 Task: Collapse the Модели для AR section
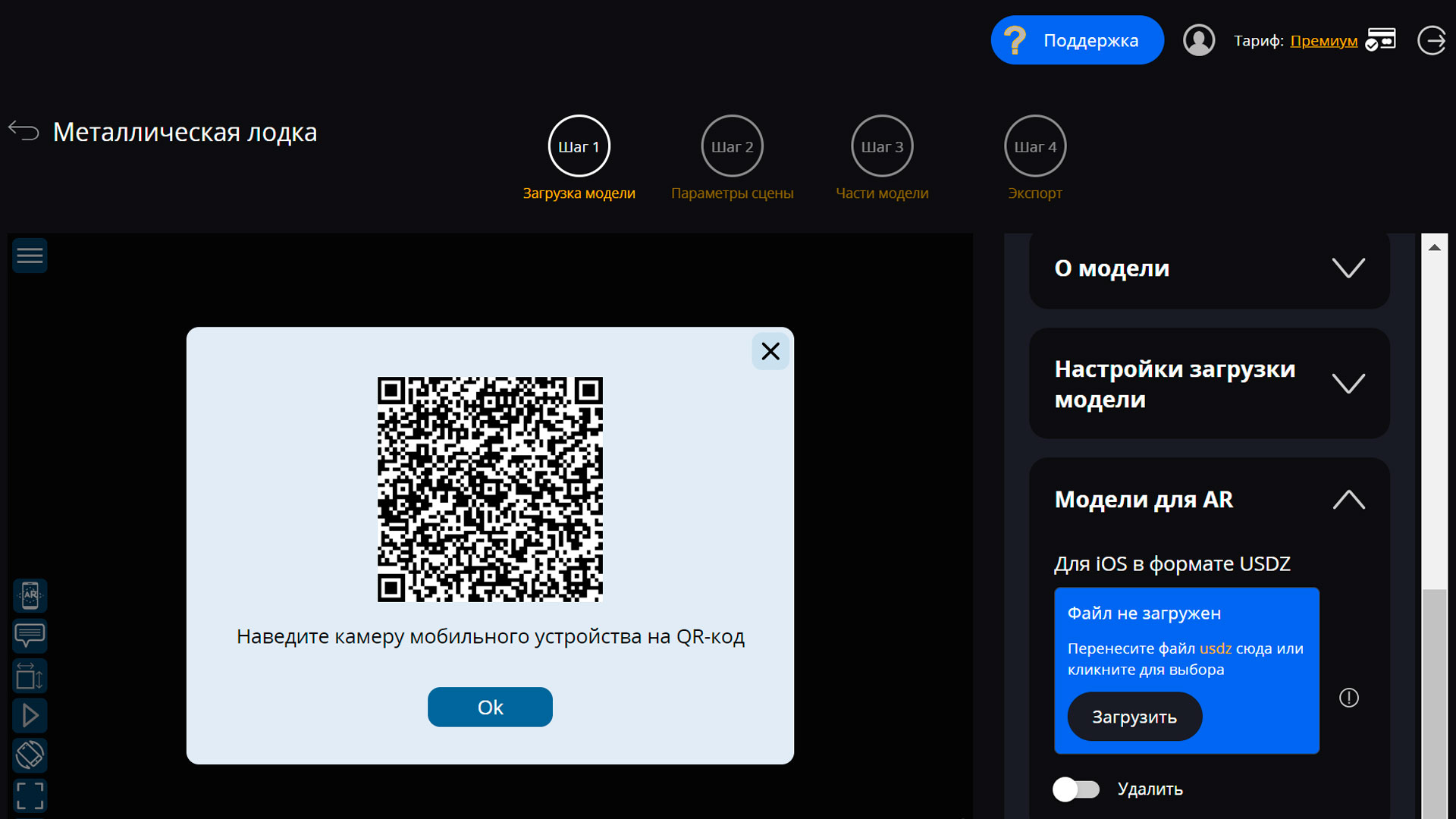coord(1348,500)
